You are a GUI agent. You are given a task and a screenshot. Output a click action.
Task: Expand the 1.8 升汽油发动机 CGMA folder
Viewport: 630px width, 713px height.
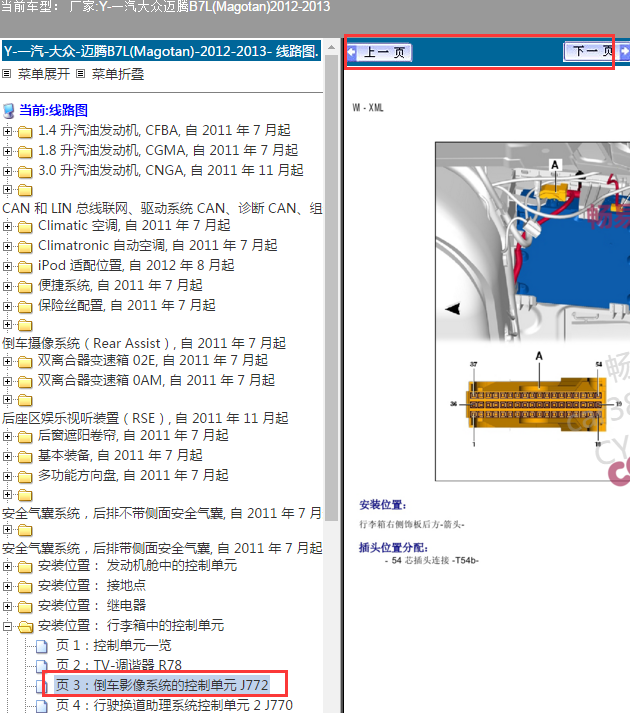tap(7, 151)
